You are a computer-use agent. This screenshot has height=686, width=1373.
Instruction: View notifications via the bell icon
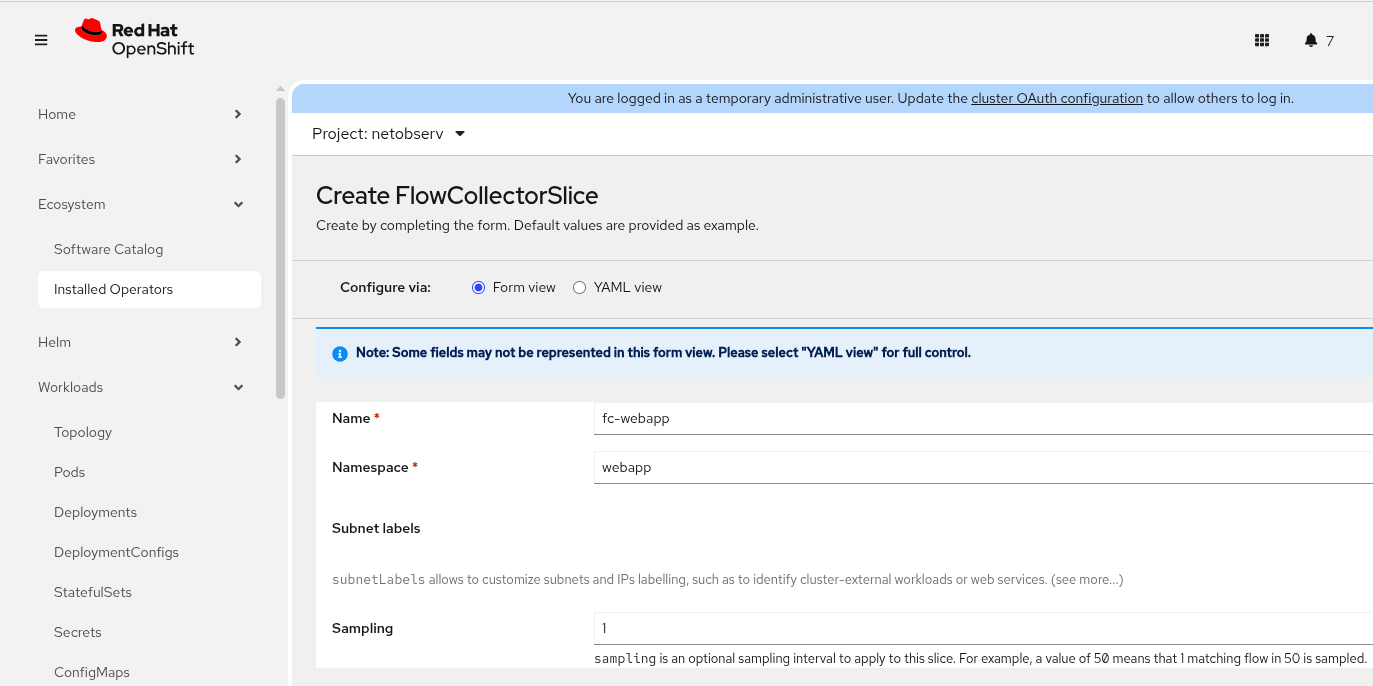[x=1310, y=40]
